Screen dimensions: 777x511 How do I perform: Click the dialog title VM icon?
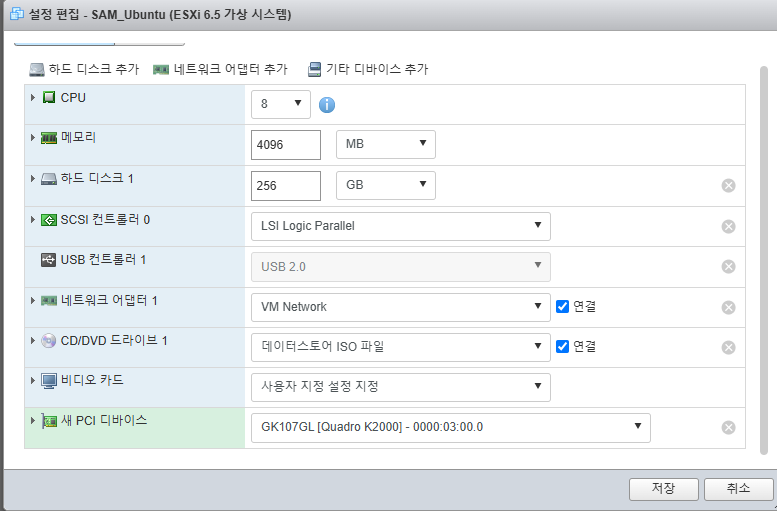coord(17,14)
